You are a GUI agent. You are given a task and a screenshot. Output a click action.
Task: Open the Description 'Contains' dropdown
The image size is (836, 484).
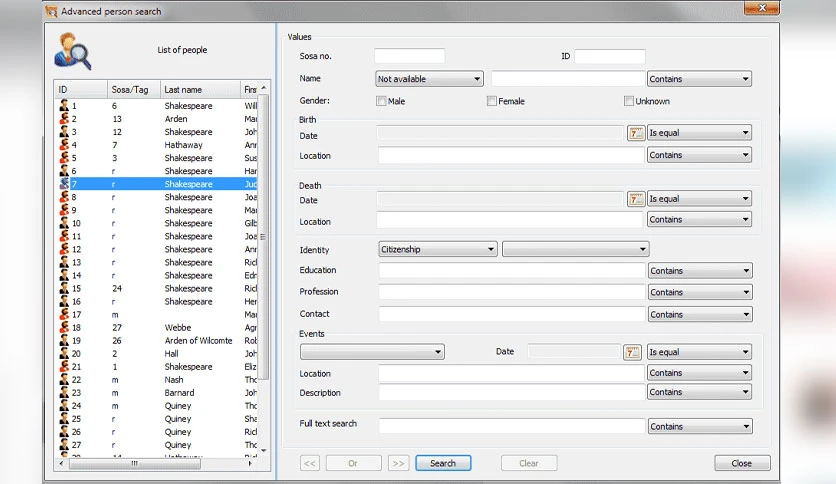coord(699,392)
